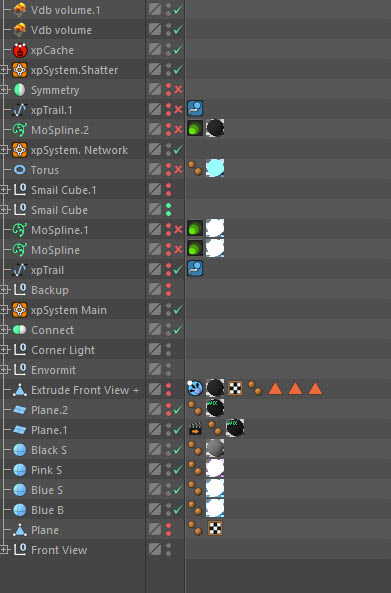Image resolution: width=391 pixels, height=593 pixels.
Task: Expand the xpSystem.Shatter hierarchy
Action: click(x=4, y=70)
